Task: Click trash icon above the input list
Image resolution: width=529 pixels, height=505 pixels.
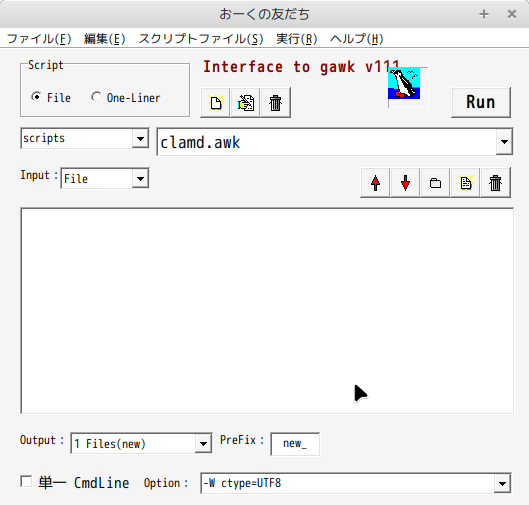Action: tap(495, 183)
